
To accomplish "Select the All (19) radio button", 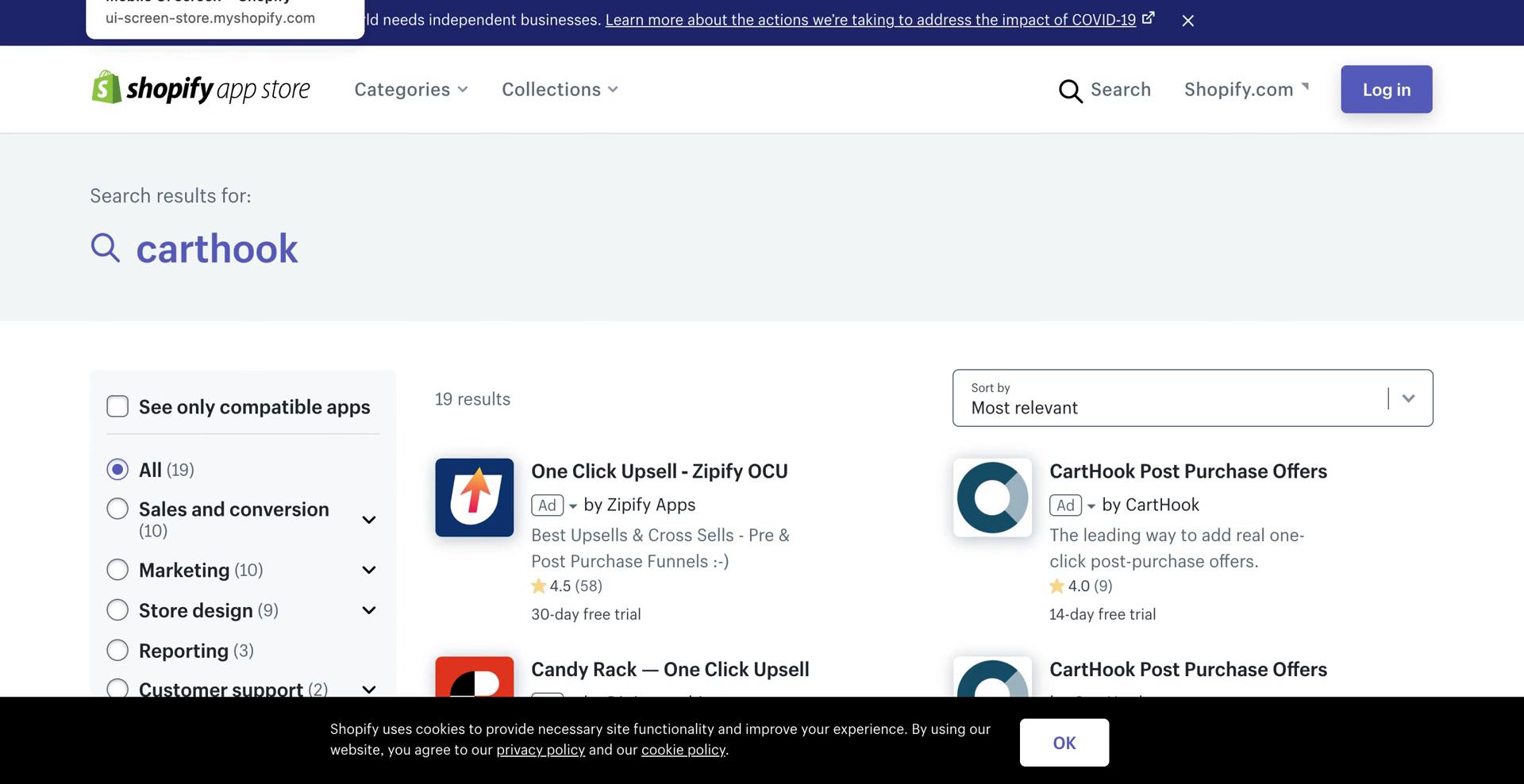I will coord(117,470).
